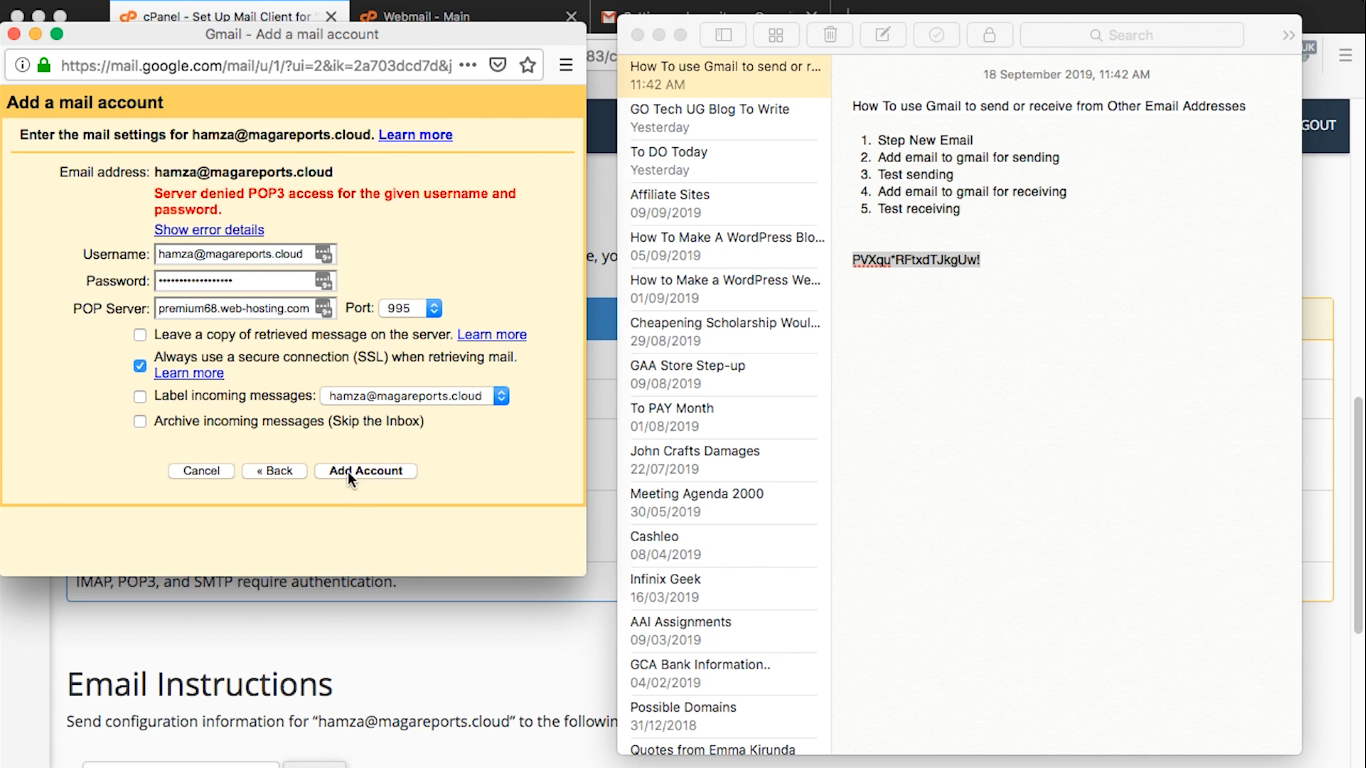Viewport: 1366px width, 768px height.
Task: Open the 'To PAY Month' note
Action: [x=724, y=417]
